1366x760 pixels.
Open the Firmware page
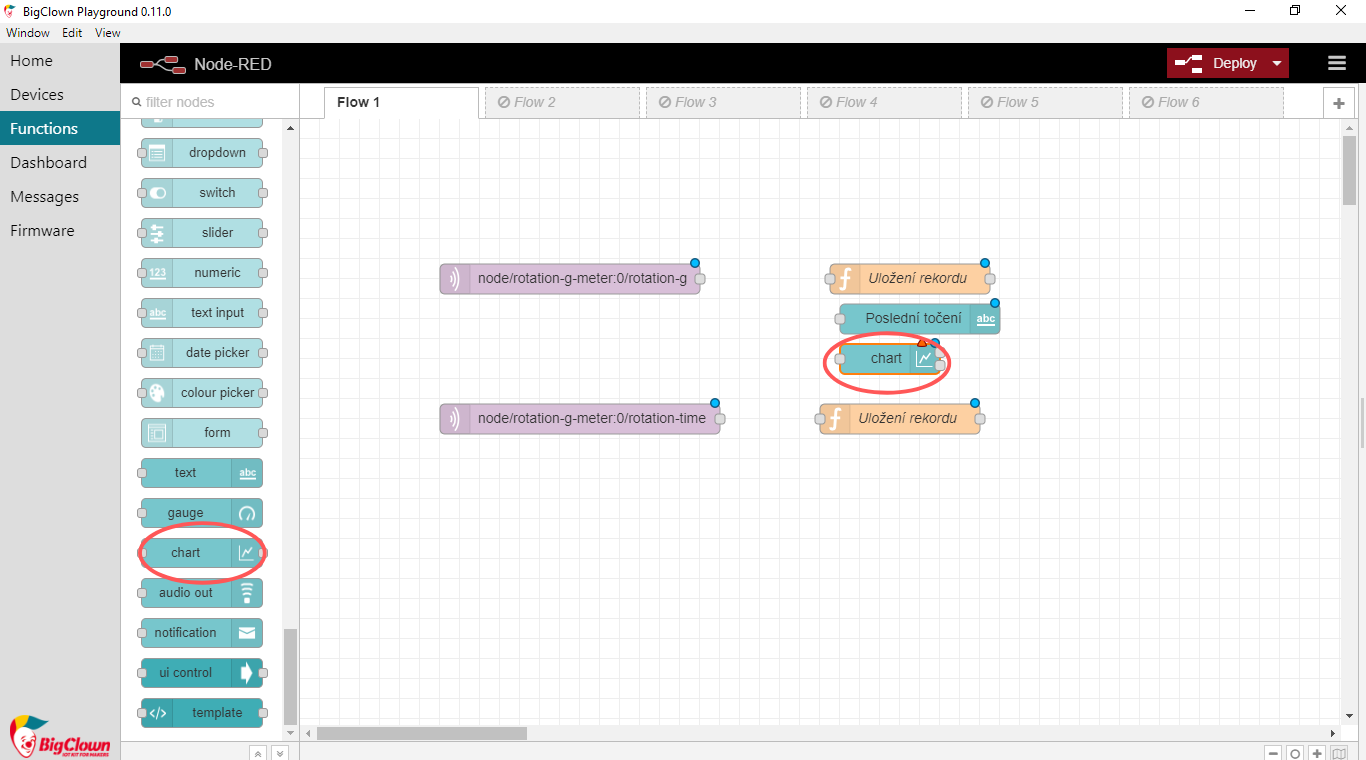pyautogui.click(x=60, y=231)
